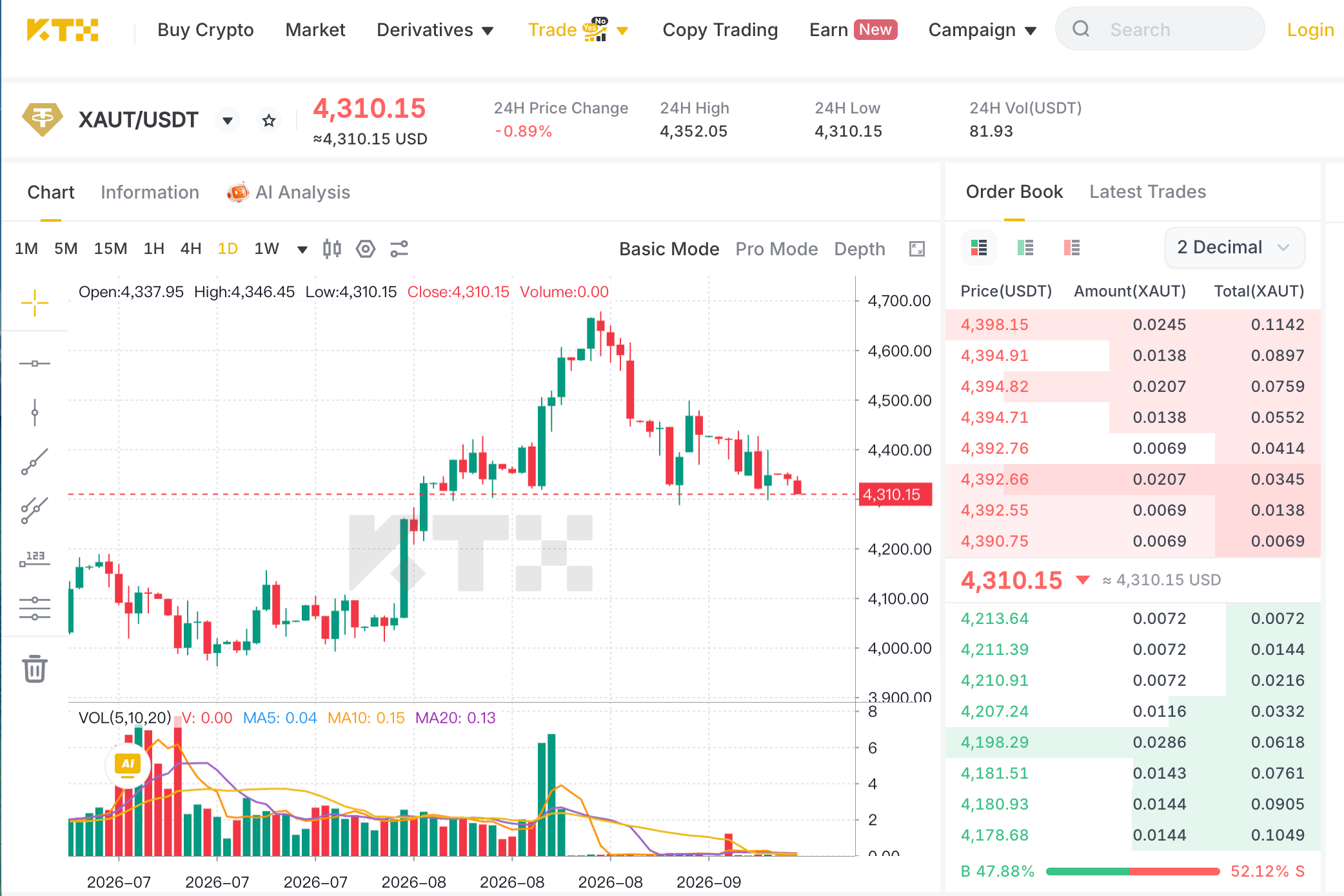This screenshot has height=896, width=1344.
Task: Click the AI badge on volume chart
Action: (128, 765)
